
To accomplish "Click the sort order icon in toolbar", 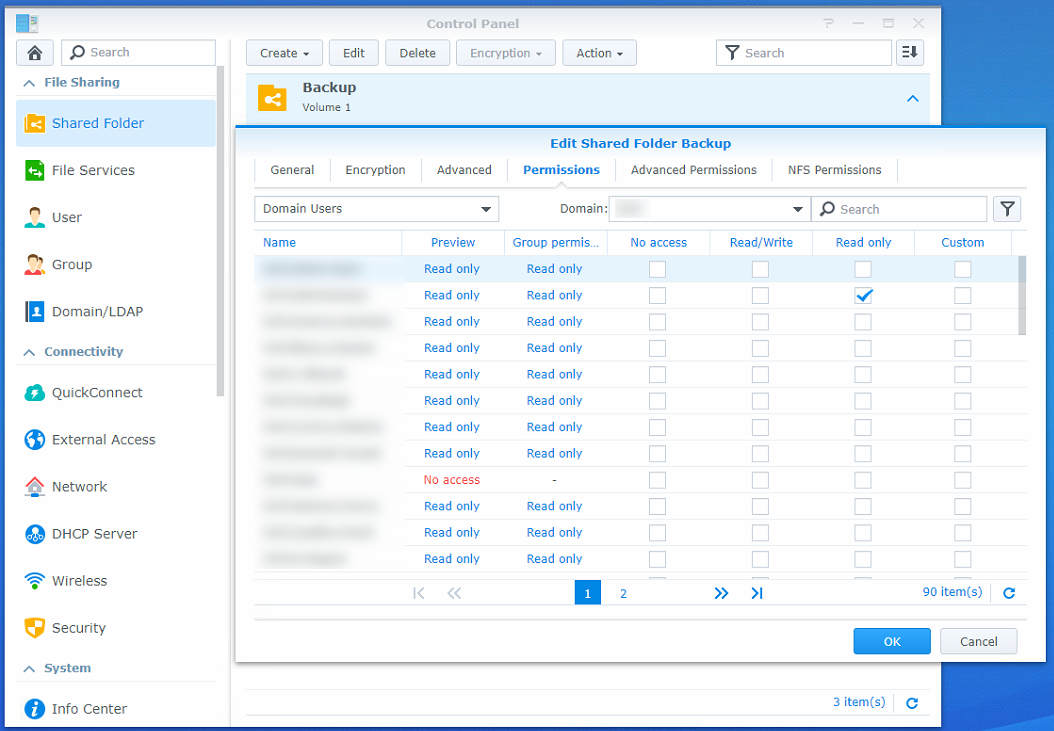I will 909,53.
